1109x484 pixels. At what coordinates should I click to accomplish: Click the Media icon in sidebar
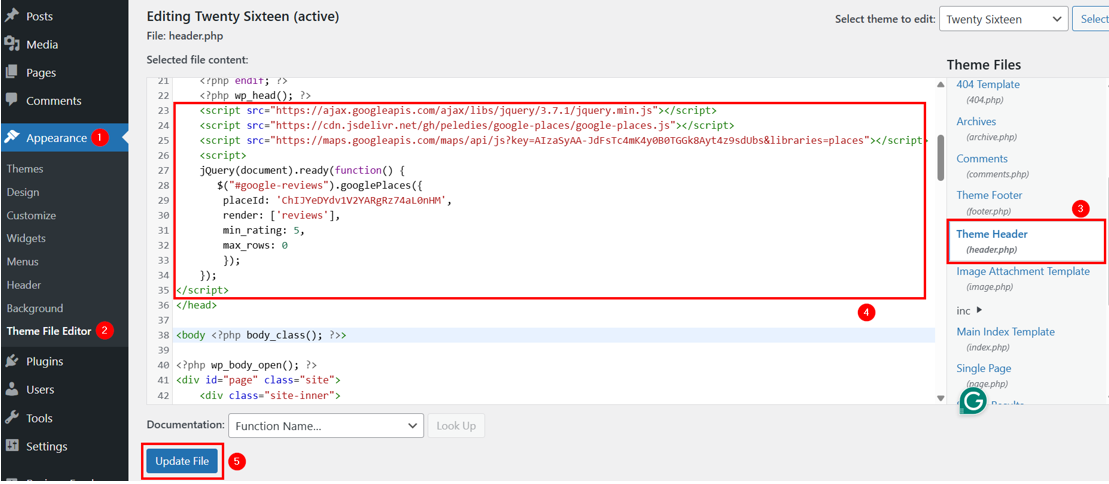(x=11, y=44)
